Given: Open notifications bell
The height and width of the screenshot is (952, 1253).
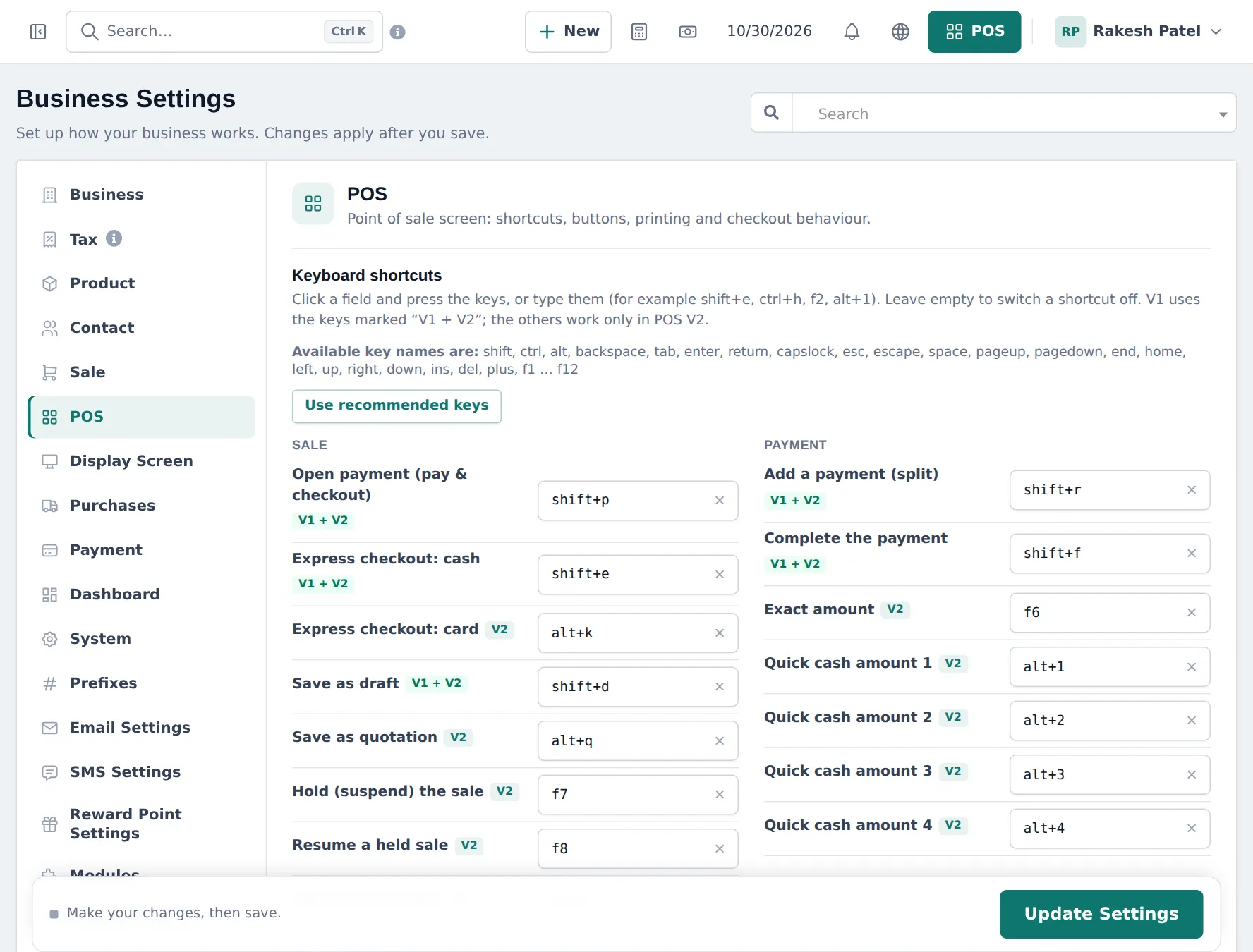Looking at the screenshot, I should [852, 32].
